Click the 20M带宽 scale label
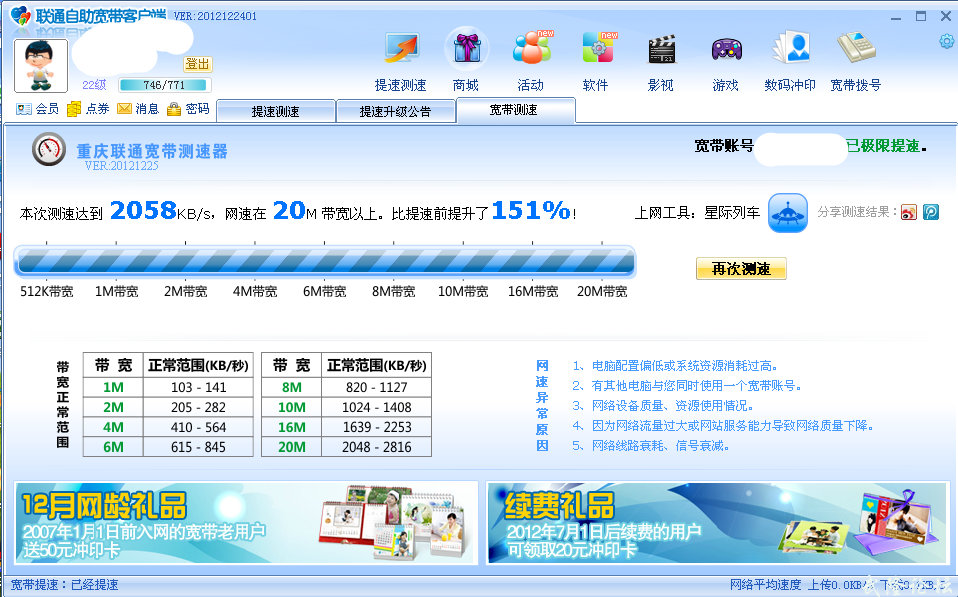This screenshot has width=958, height=597. tap(602, 291)
